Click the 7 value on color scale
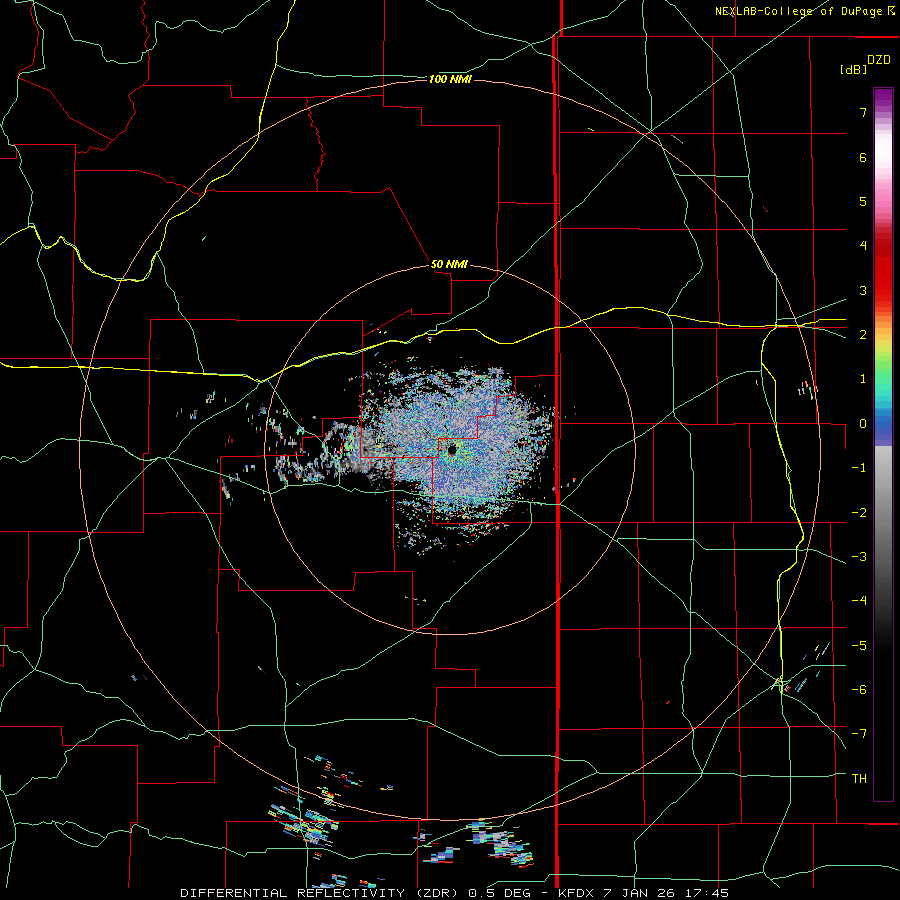Image resolution: width=900 pixels, height=900 pixels. point(863,112)
